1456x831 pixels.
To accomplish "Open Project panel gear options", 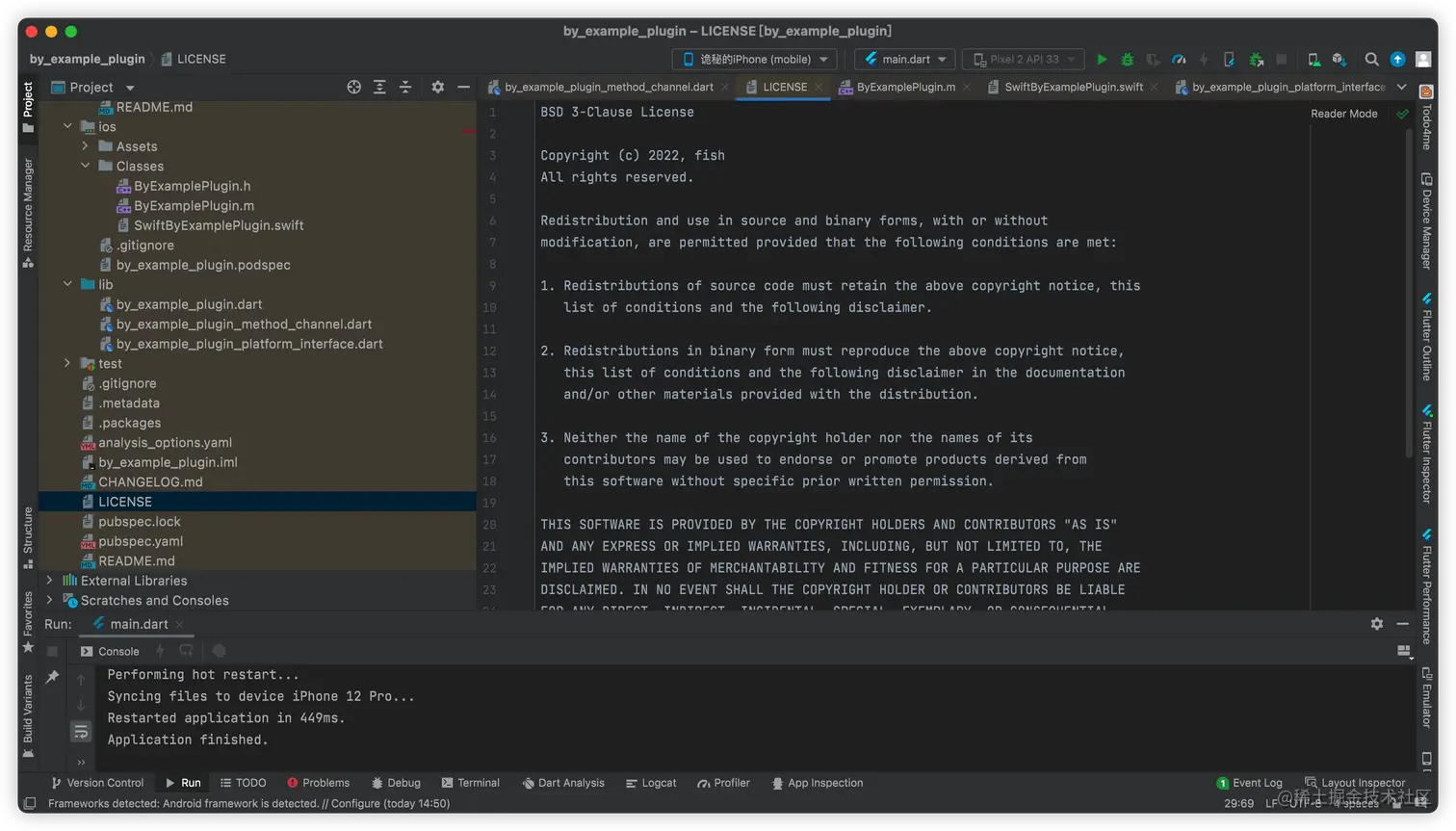I will tap(438, 87).
